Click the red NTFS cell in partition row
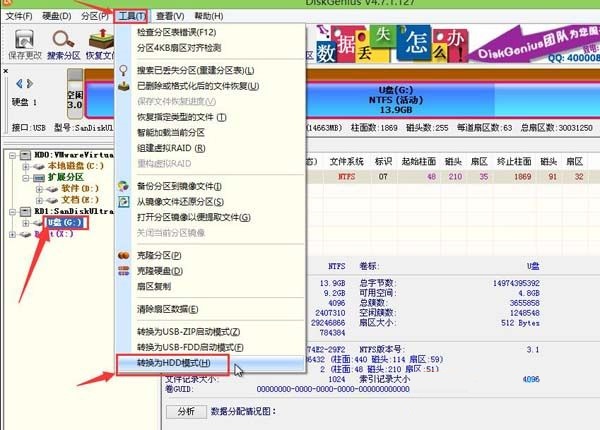This screenshot has width=600, height=430. point(347,177)
